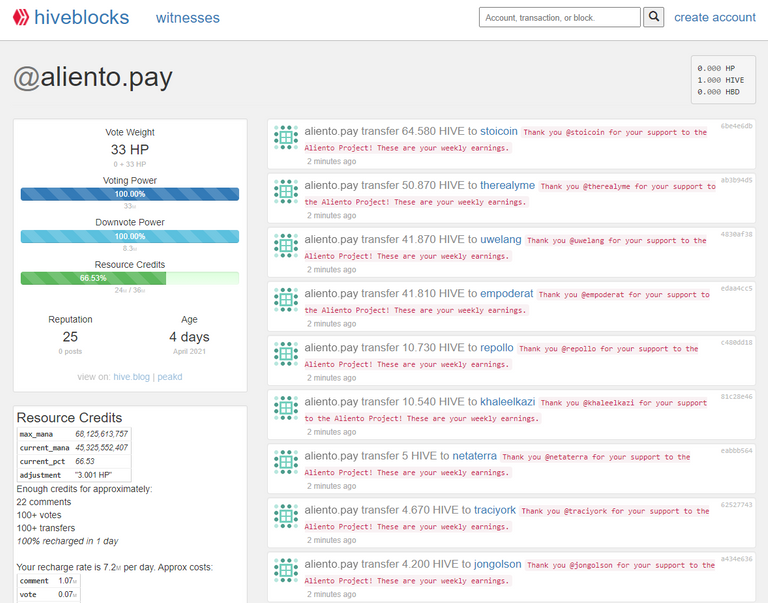Viewport: 768px width, 603px height.
Task: Open avatar icon on repollo transfer row
Action: click(x=286, y=354)
